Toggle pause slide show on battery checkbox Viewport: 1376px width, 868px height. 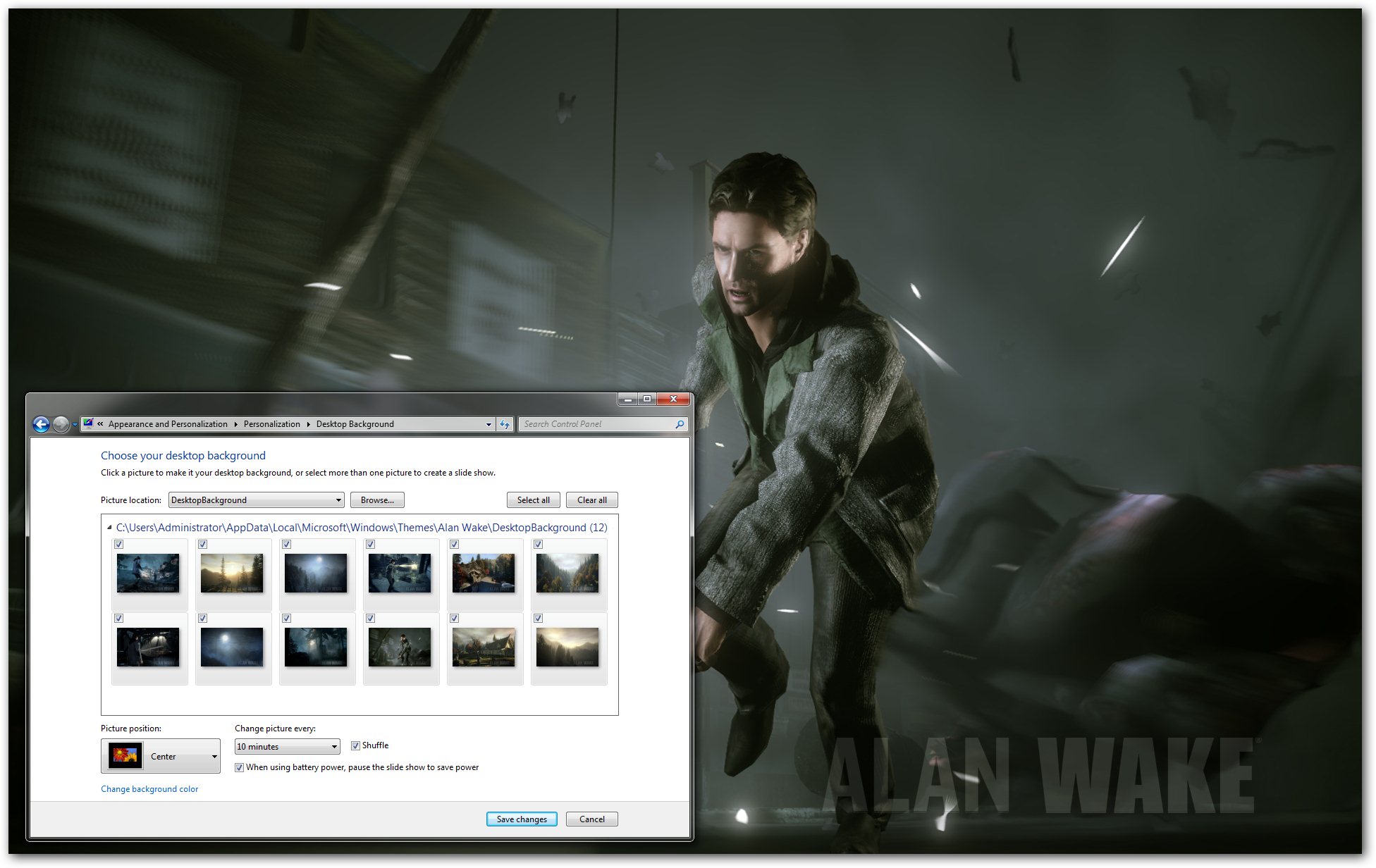(240, 768)
